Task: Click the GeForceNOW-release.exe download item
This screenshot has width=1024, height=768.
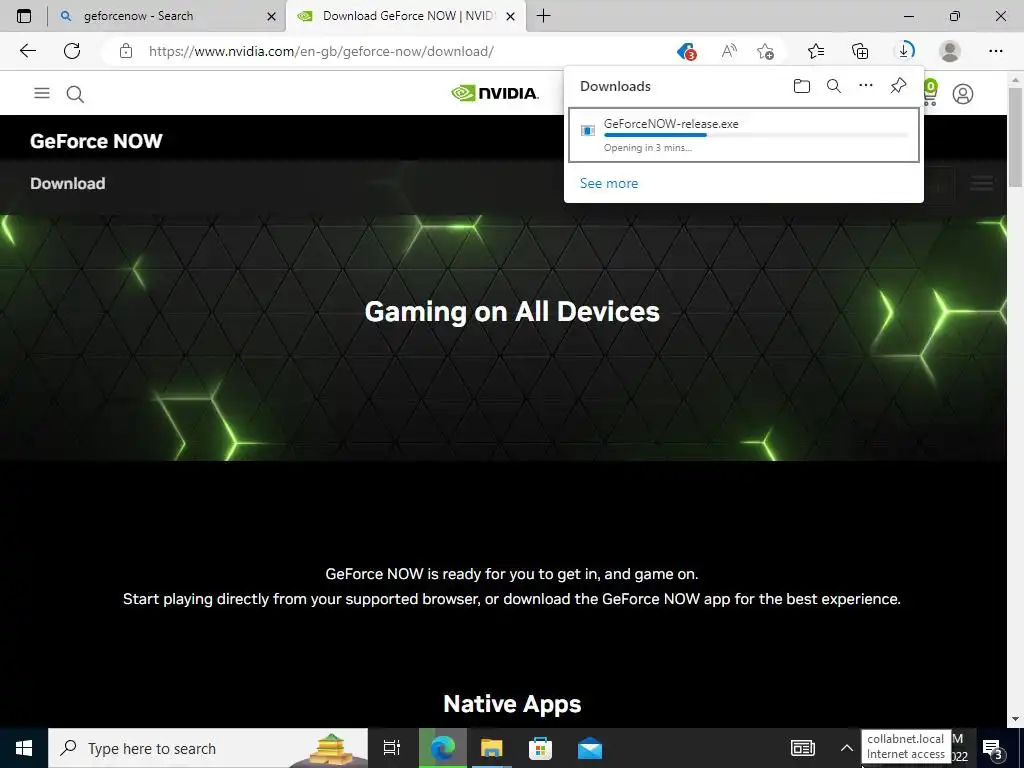Action: click(744, 135)
